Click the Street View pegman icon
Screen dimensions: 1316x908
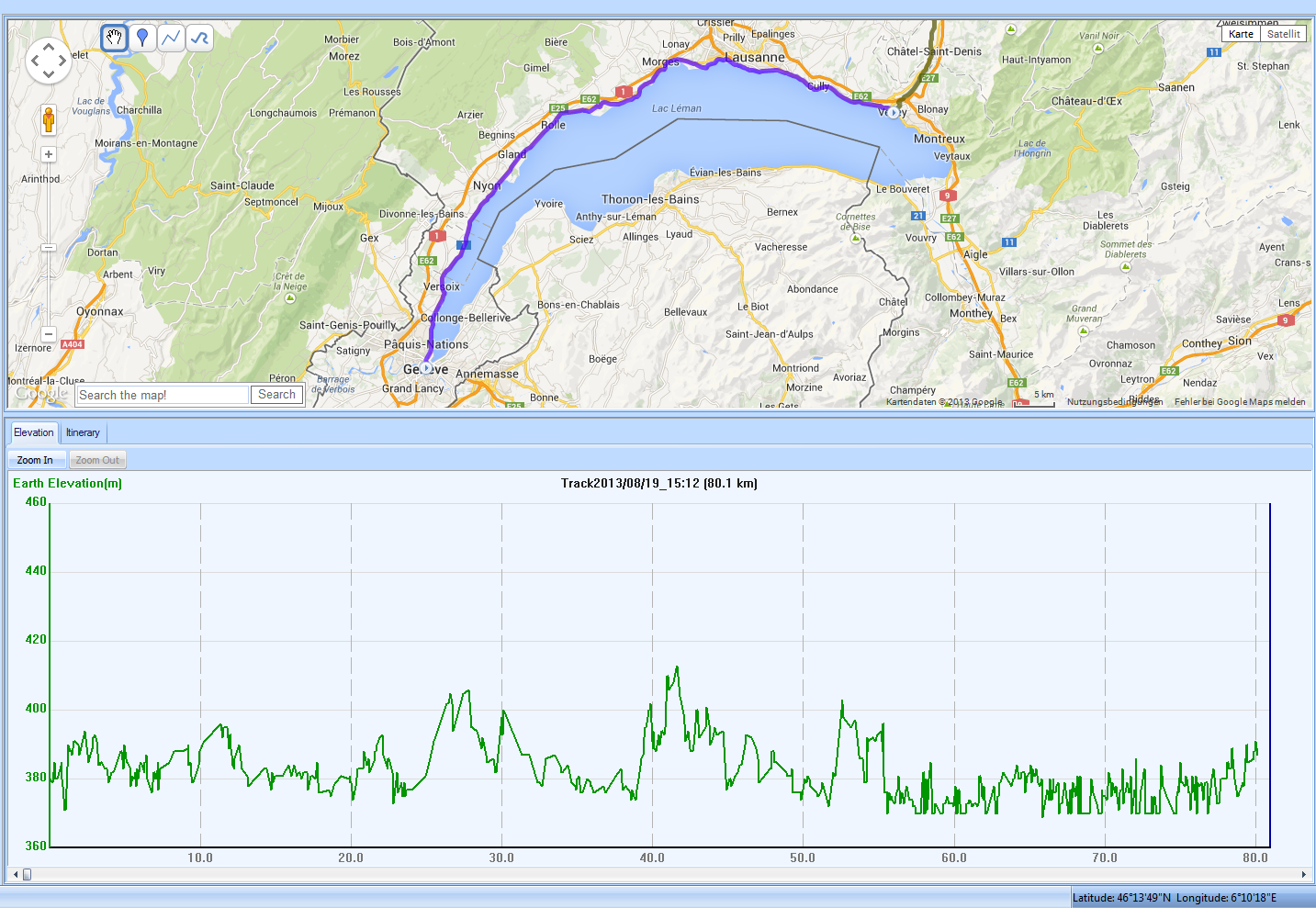tap(49, 119)
